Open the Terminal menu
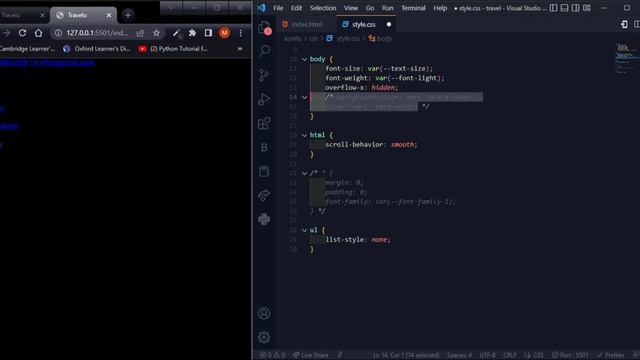Screen dimensions: 640x360 (x=413, y=8)
